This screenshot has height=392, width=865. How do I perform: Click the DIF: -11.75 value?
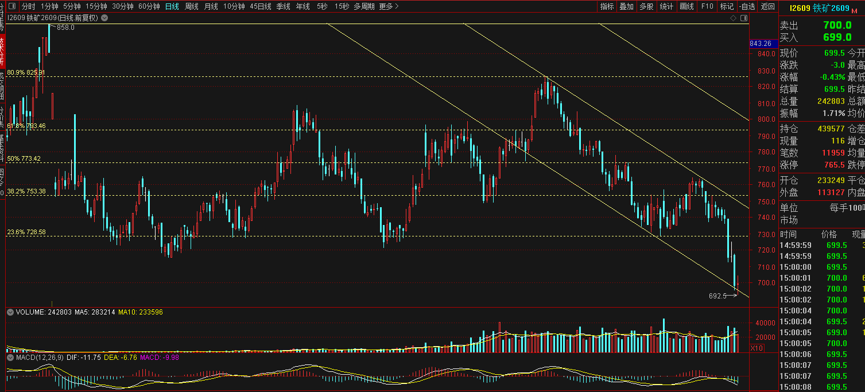(x=83, y=357)
